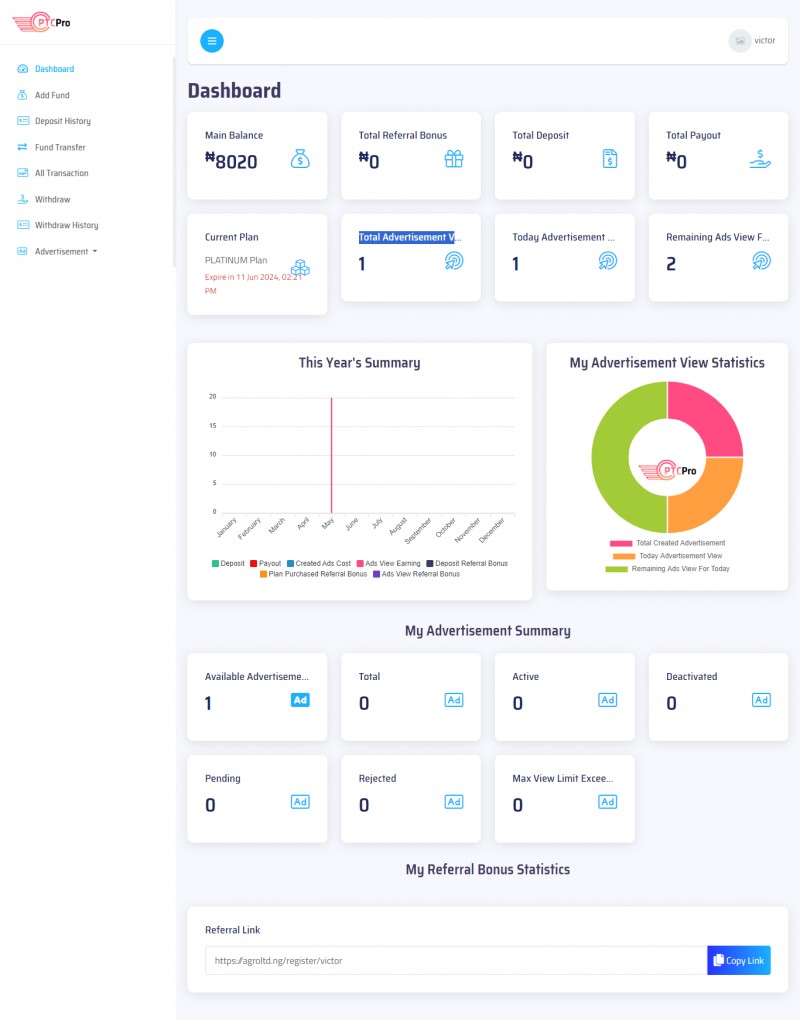Open Withdraw page from sidebar

tap(53, 199)
